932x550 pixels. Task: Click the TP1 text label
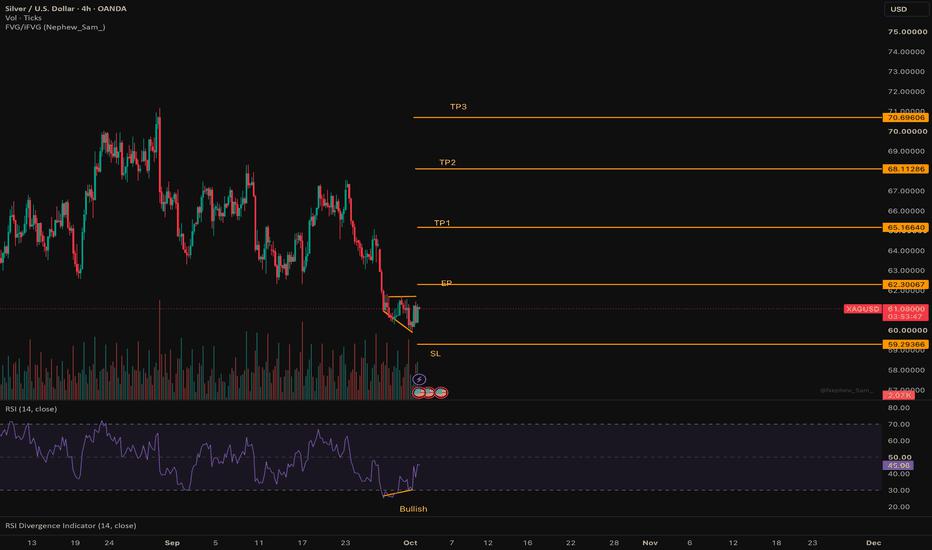click(x=442, y=223)
